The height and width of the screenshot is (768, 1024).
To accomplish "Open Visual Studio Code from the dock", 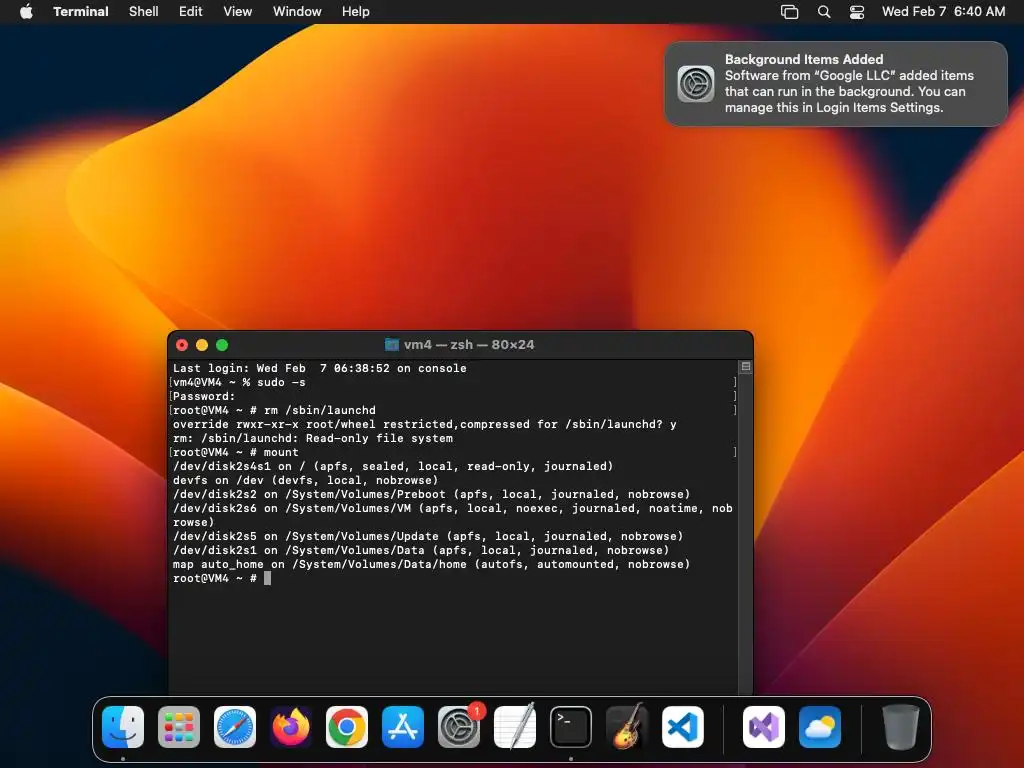I will (683, 727).
